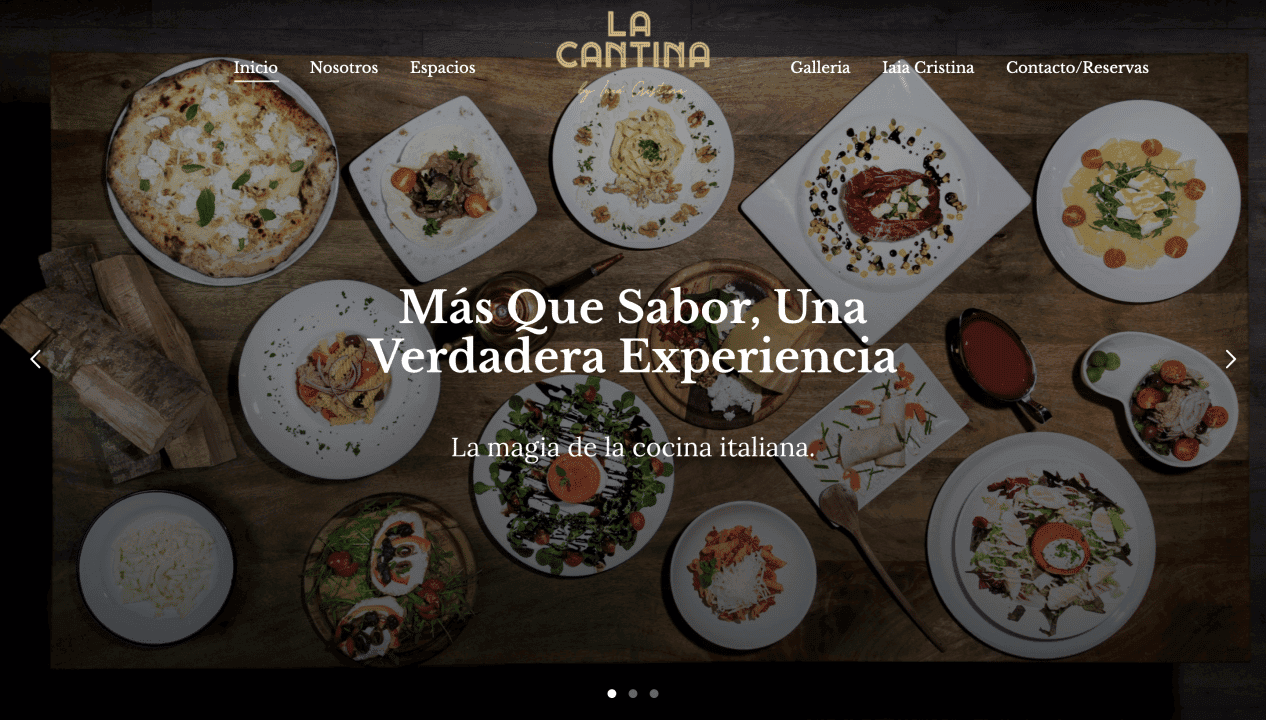Image resolution: width=1266 pixels, height=720 pixels.
Task: Click 'La magia de la cocina italiana' subtitle
Action: 632,447
